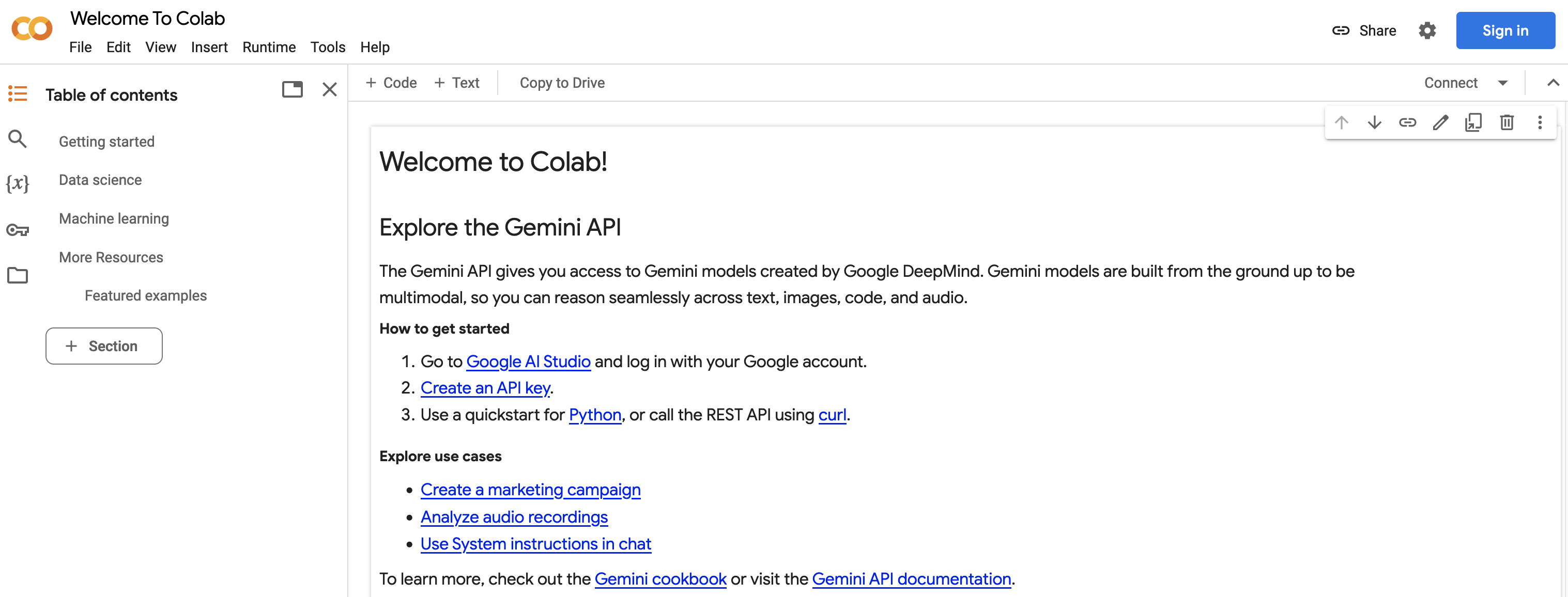Viewport: 1568px width, 597px height.
Task: Open the Connect dropdown arrow
Action: [x=1502, y=83]
